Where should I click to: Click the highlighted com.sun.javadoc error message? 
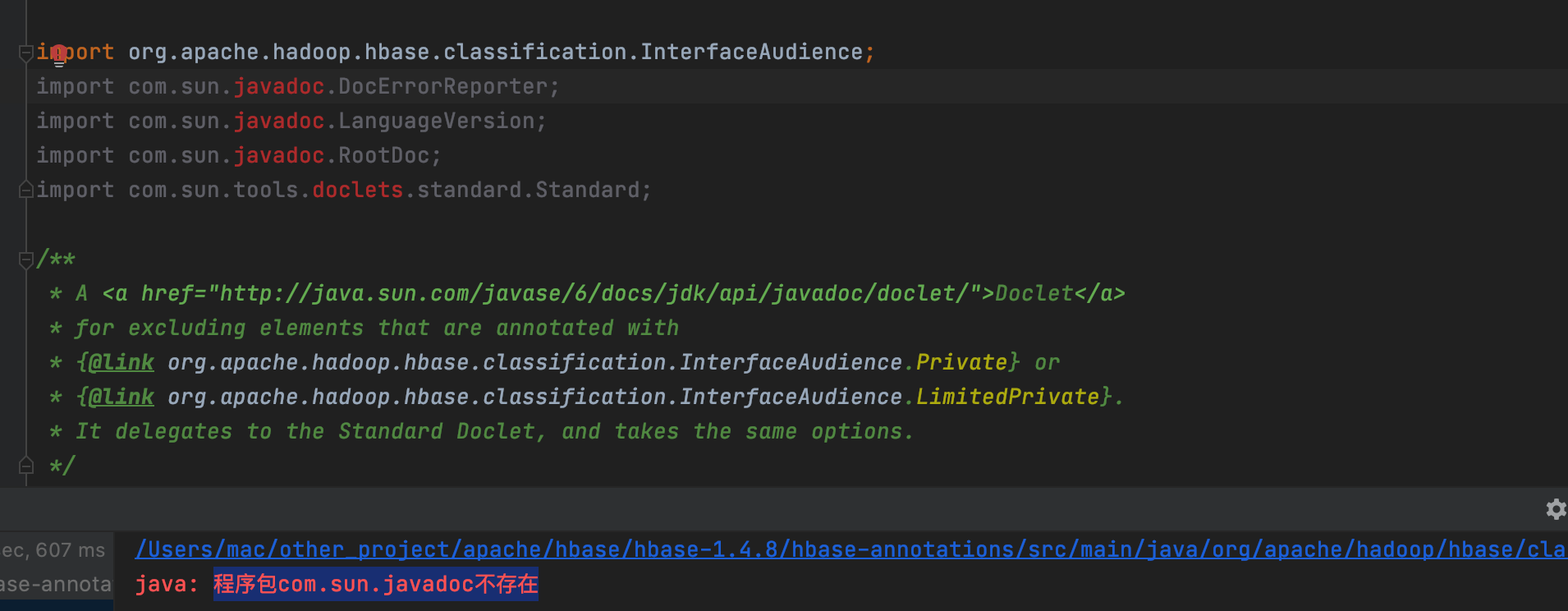(375, 584)
